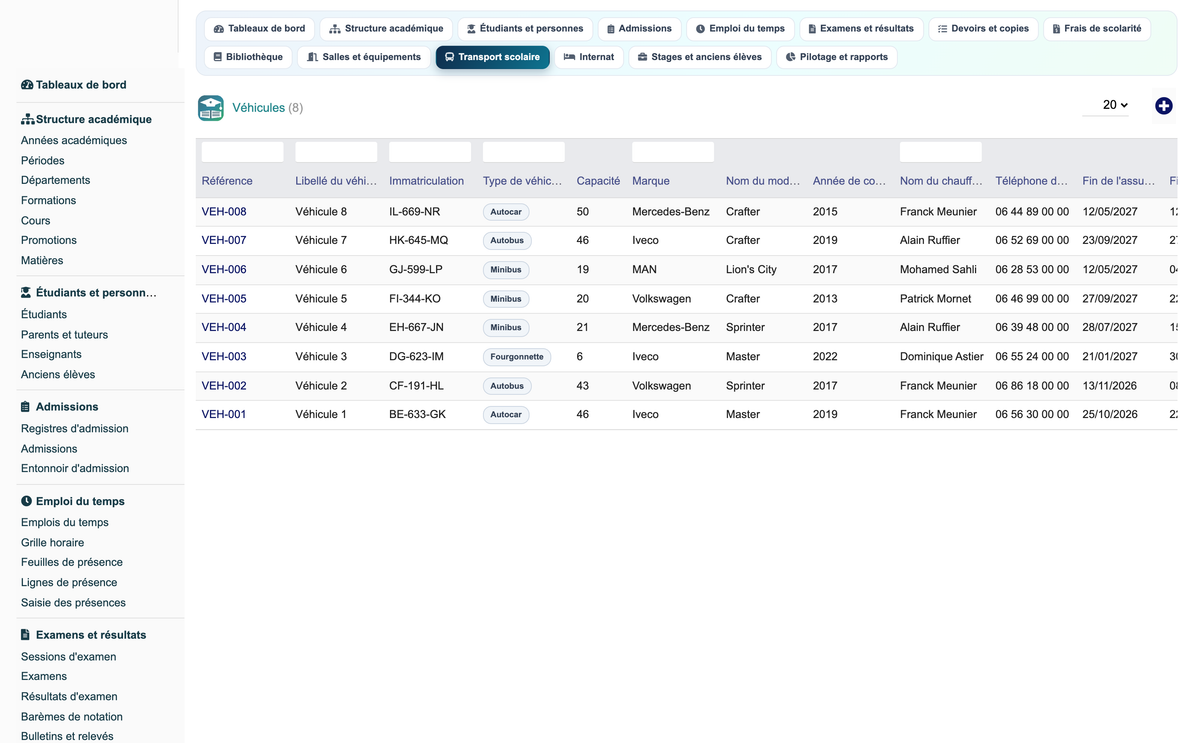Click the sidebar Étudiants et personnes icon
The image size is (1200, 743).
tap(27, 293)
